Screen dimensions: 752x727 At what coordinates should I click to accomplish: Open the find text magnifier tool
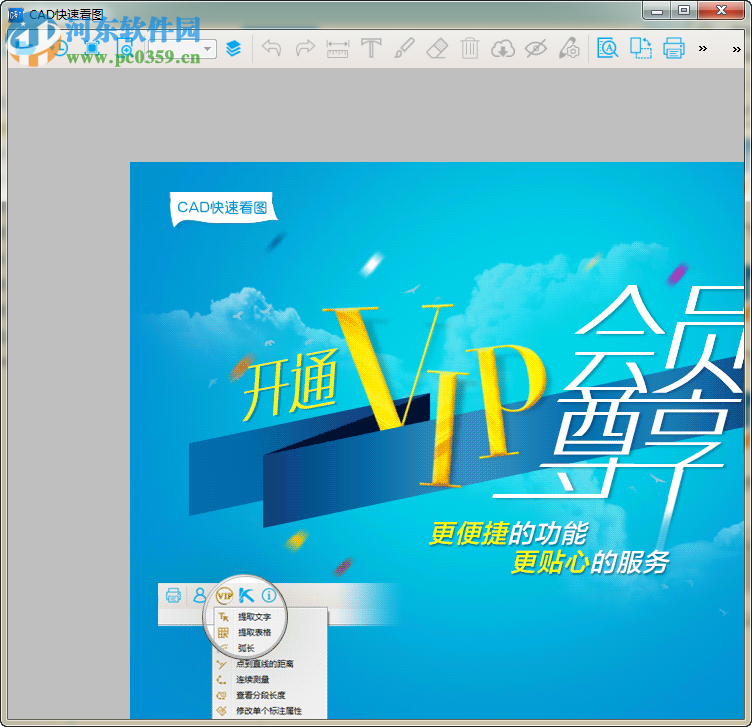tap(607, 48)
